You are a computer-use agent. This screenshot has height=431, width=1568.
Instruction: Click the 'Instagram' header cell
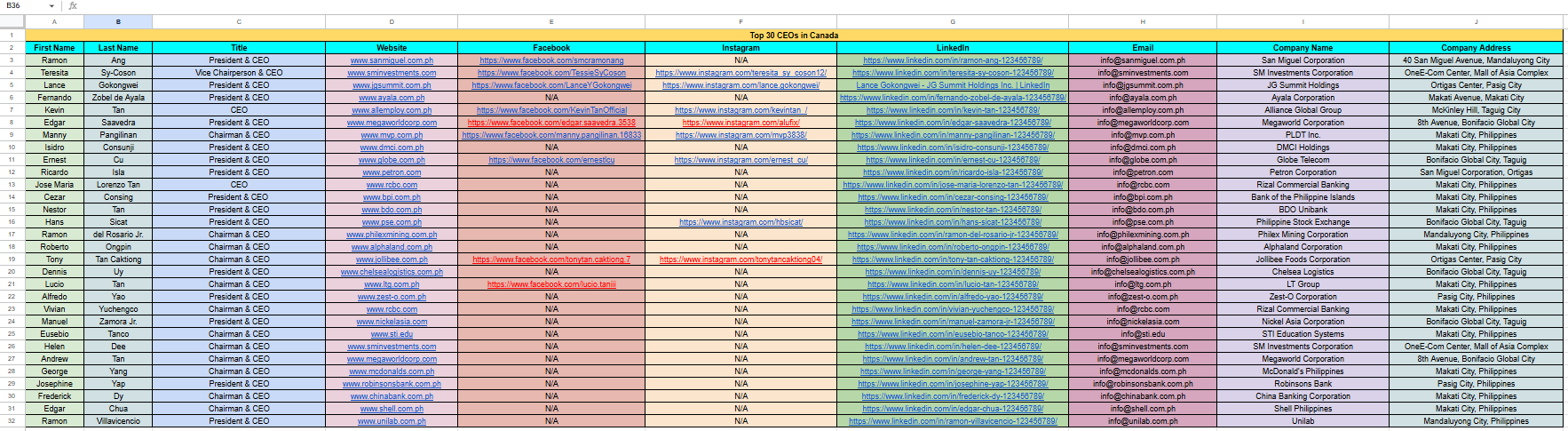click(740, 48)
